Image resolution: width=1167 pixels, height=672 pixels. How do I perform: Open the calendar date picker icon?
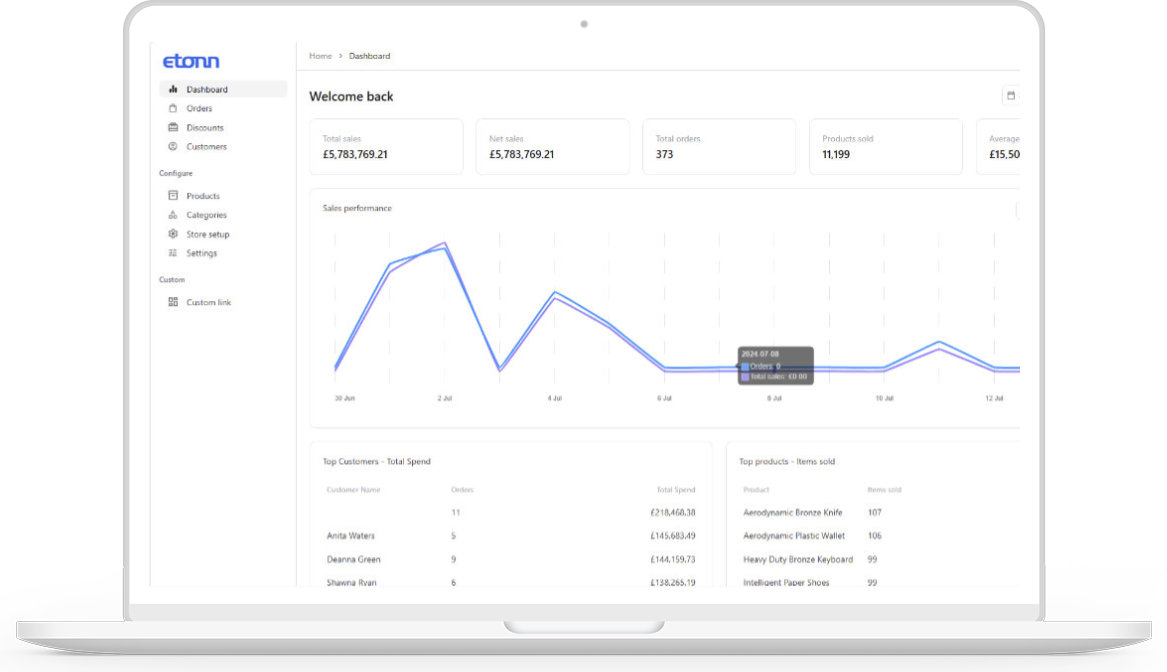pyautogui.click(x=1011, y=95)
